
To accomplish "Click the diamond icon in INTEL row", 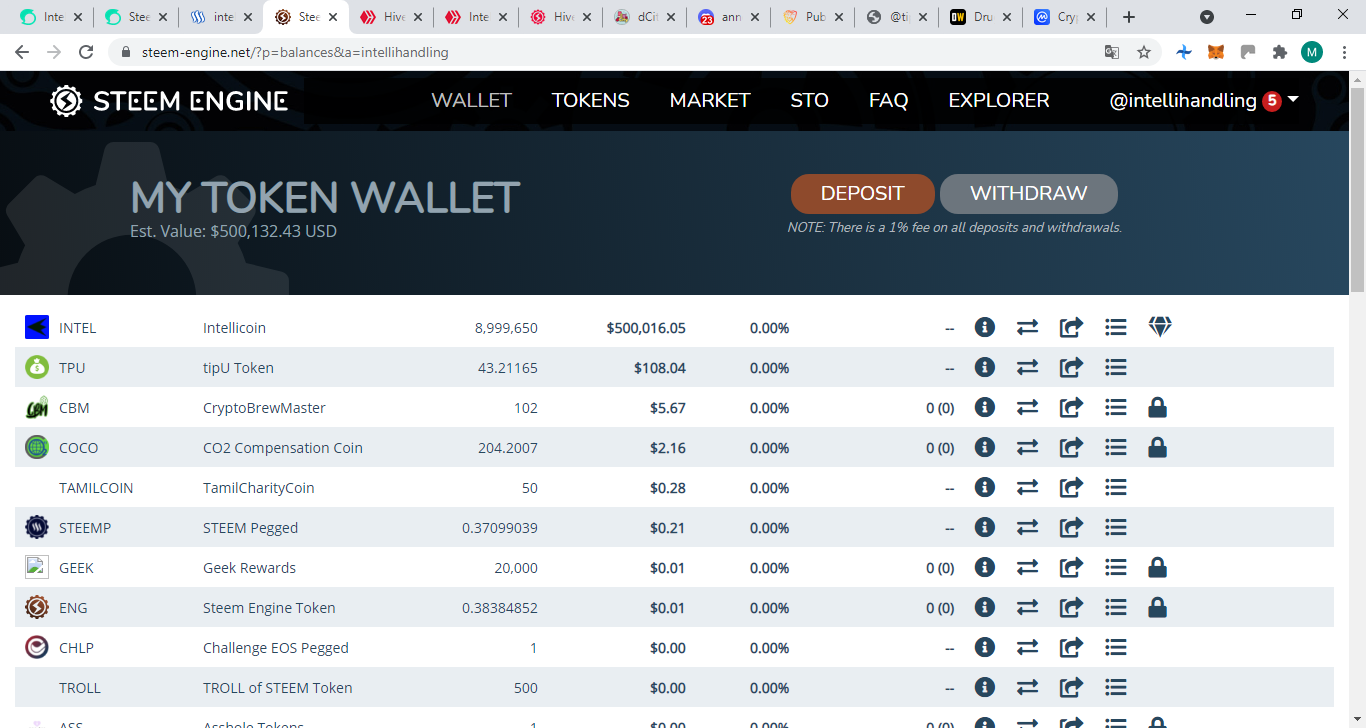I will click(1159, 327).
